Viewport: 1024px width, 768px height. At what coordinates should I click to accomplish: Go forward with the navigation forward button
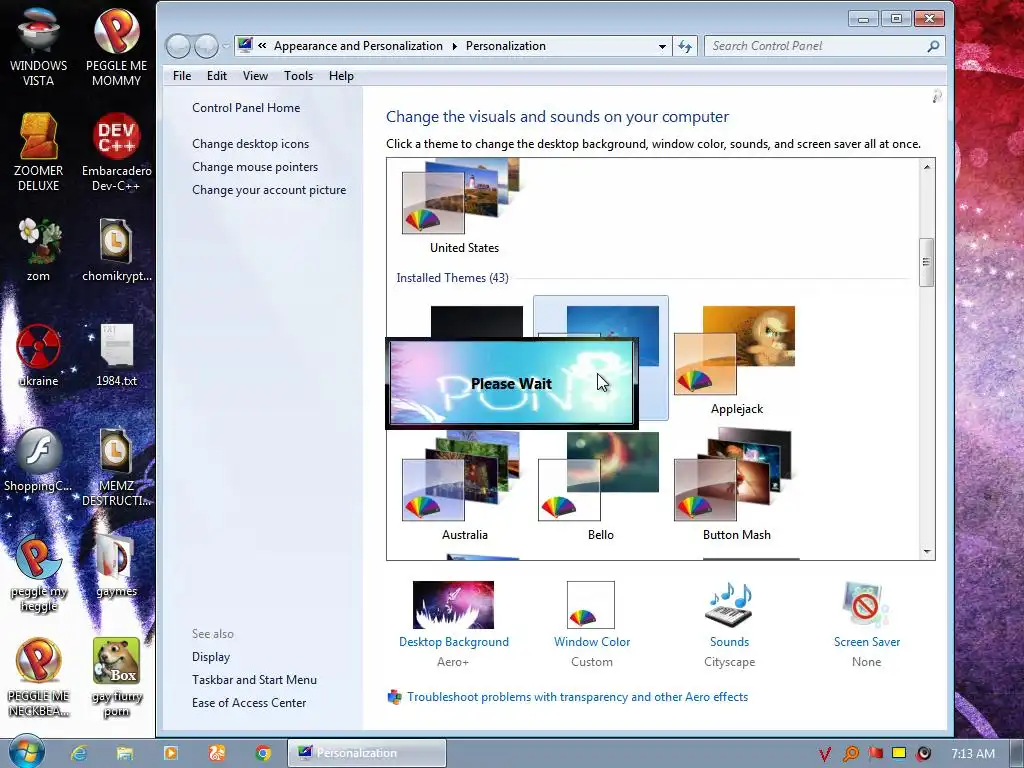(x=206, y=46)
